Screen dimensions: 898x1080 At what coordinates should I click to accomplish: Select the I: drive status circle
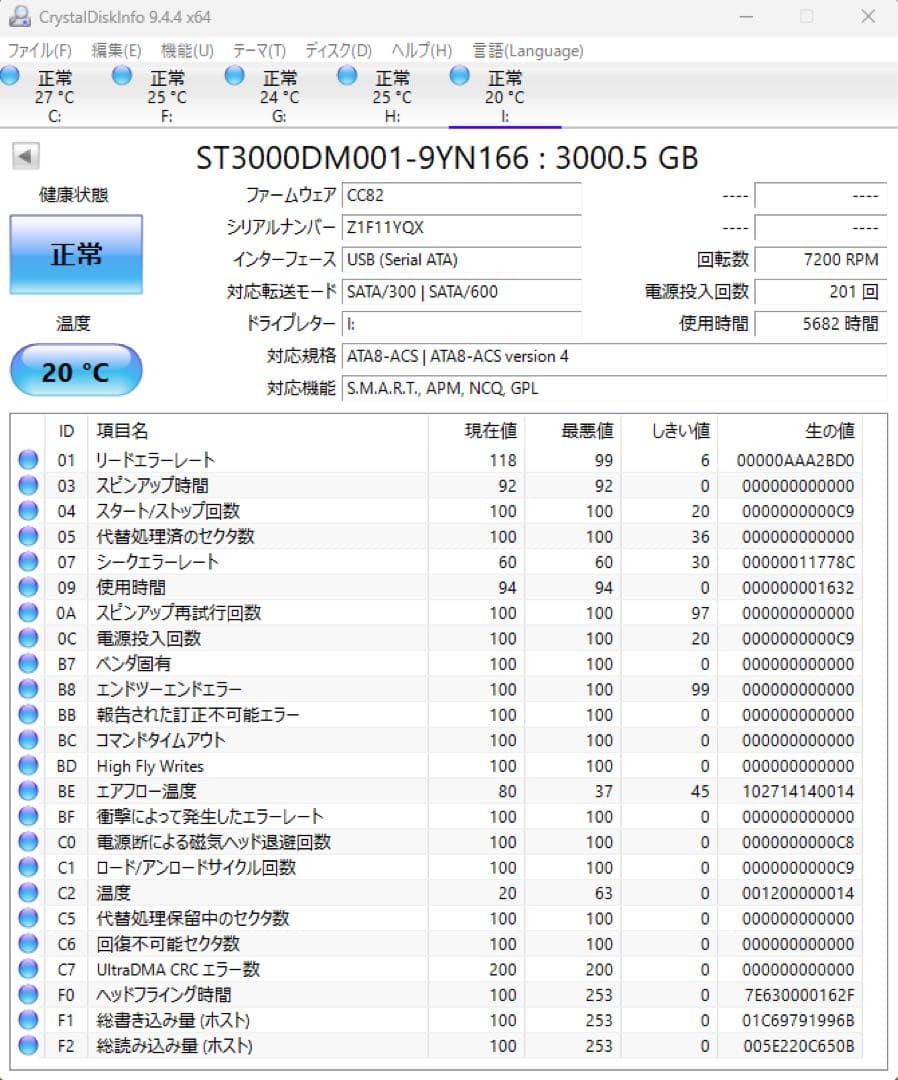tap(459, 76)
